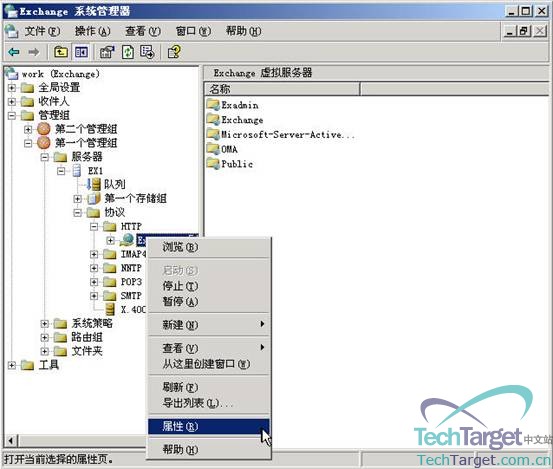The height and width of the screenshot is (469, 553).
Task: Select the 第一个存储组 storage group icon
Action: point(94,199)
